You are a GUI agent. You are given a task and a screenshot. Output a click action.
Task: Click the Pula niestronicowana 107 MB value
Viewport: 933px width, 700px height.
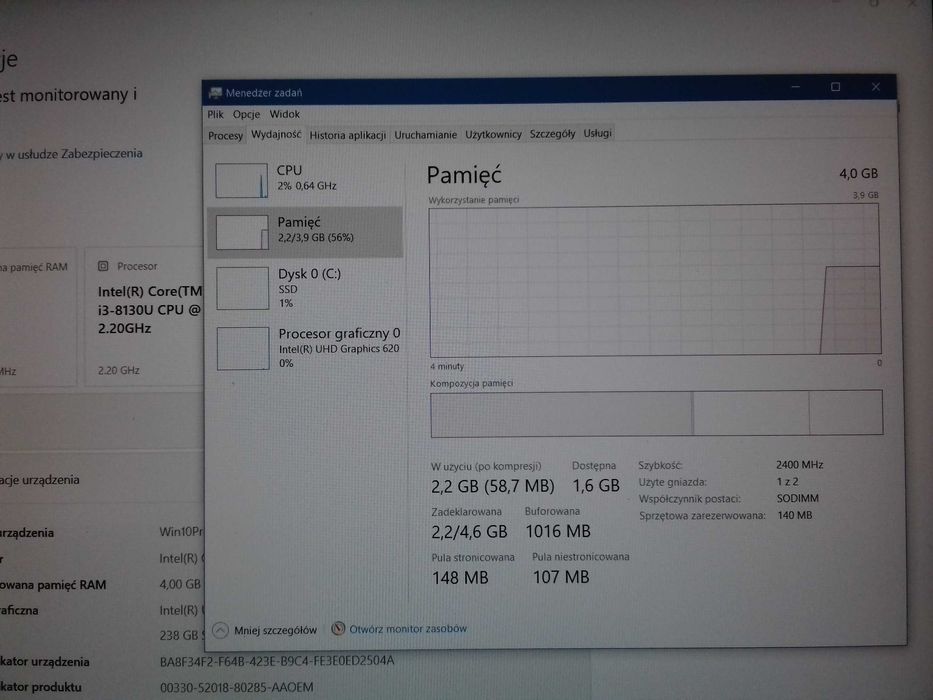click(x=561, y=577)
